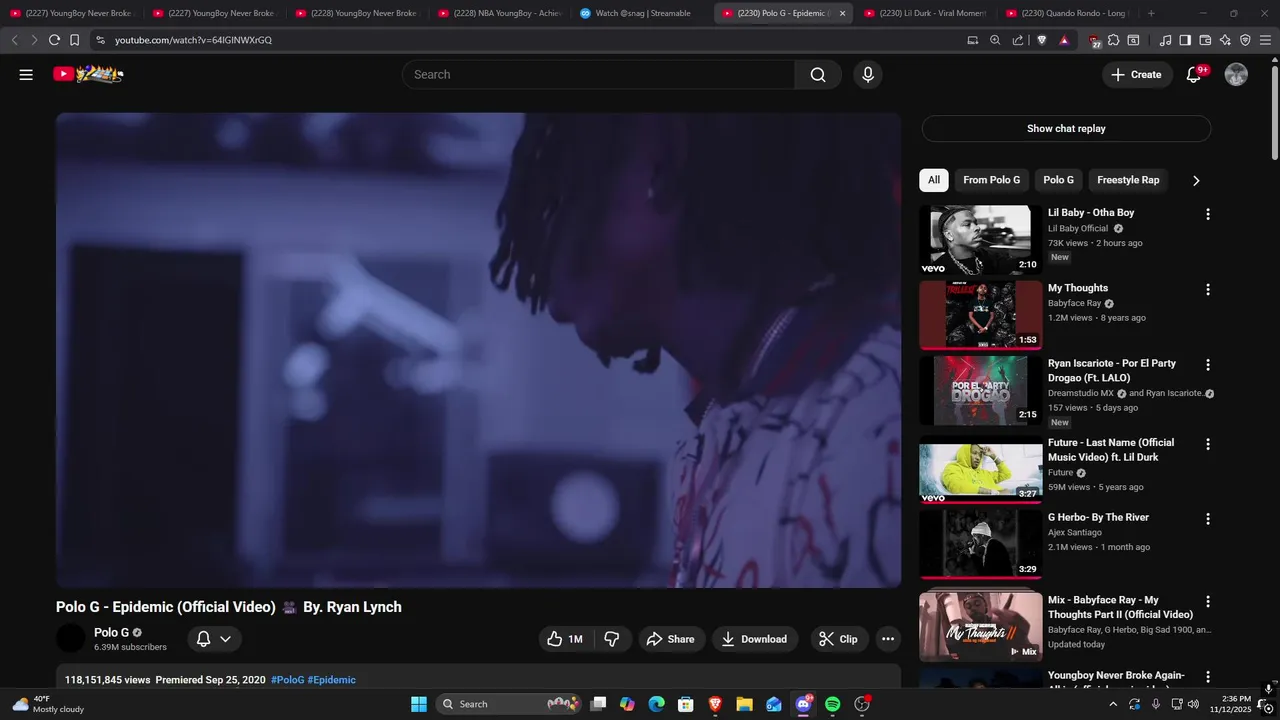
Task: Open the account avatar menu
Action: [1236, 75]
